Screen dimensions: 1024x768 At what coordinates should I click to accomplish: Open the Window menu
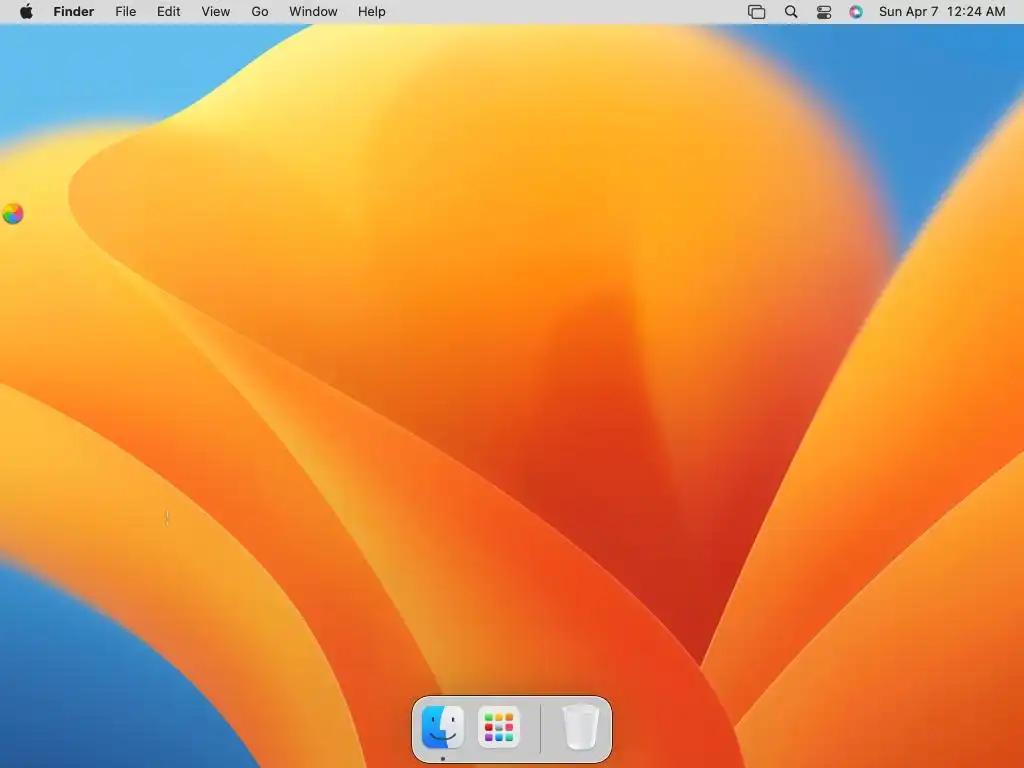click(313, 12)
